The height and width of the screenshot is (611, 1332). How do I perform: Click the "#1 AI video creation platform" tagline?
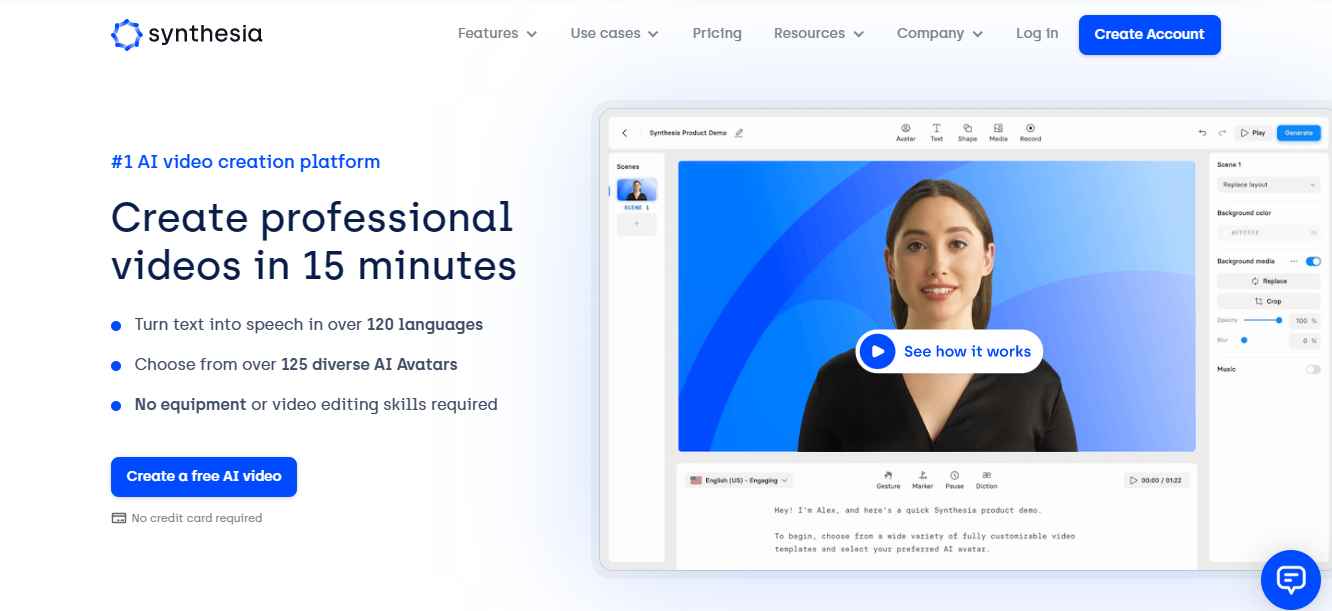click(x=245, y=162)
